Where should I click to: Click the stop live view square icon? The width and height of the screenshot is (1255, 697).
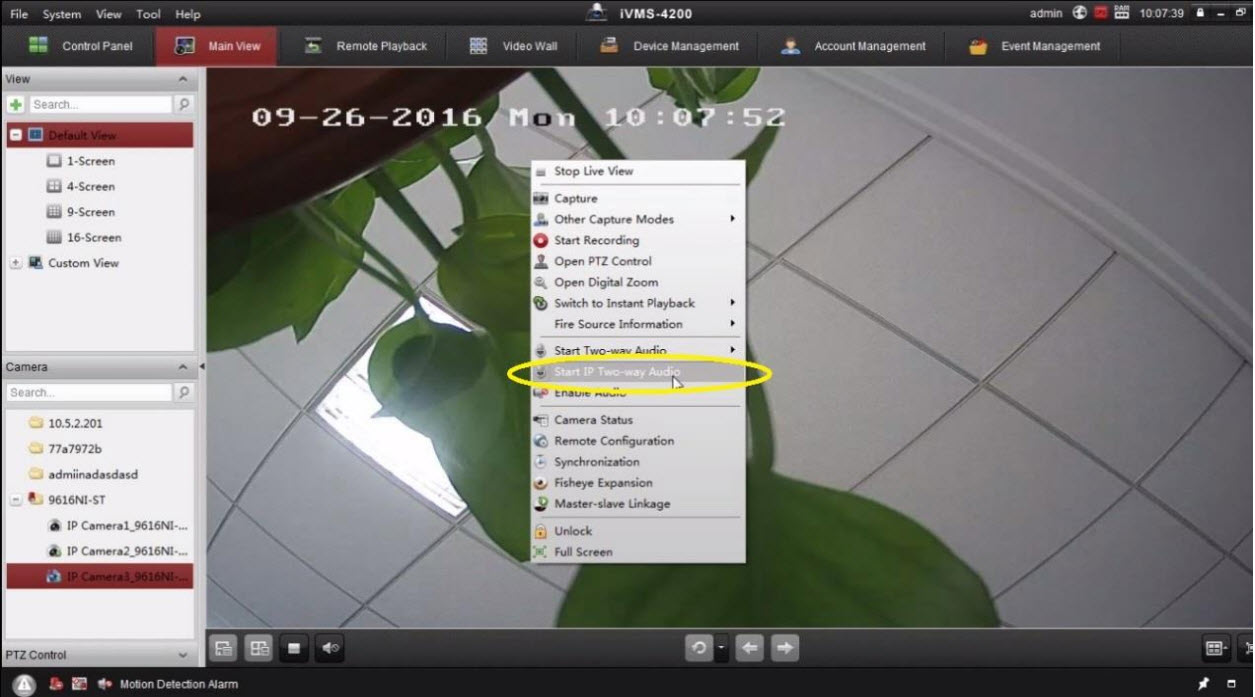[294, 648]
